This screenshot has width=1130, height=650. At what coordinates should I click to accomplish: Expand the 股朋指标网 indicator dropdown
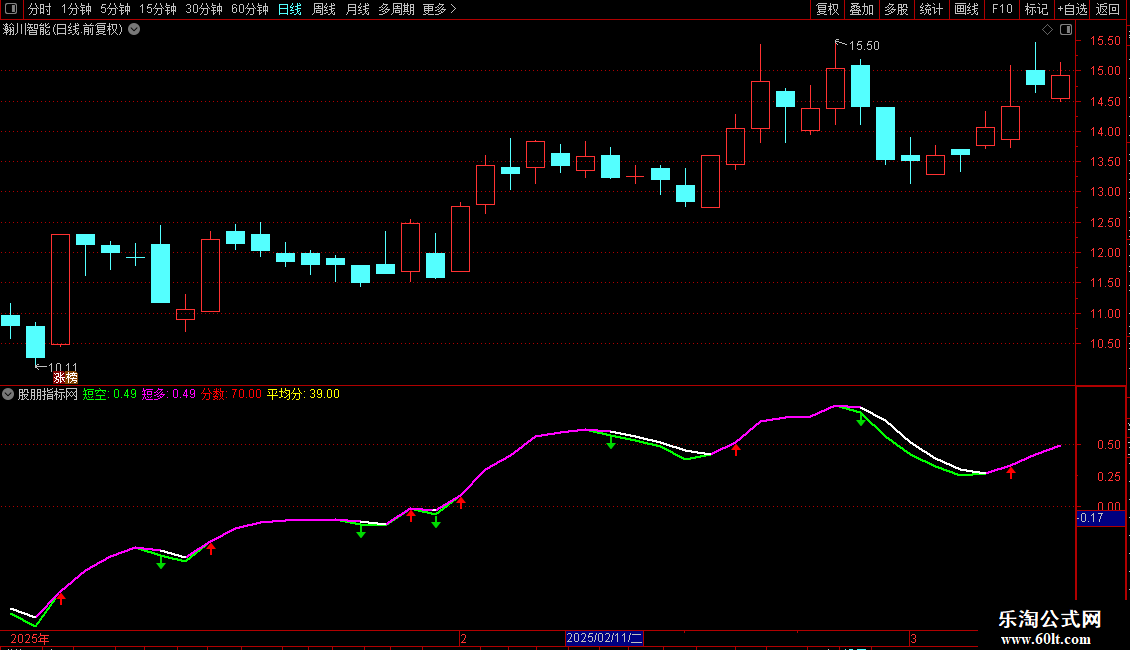pyautogui.click(x=8, y=394)
